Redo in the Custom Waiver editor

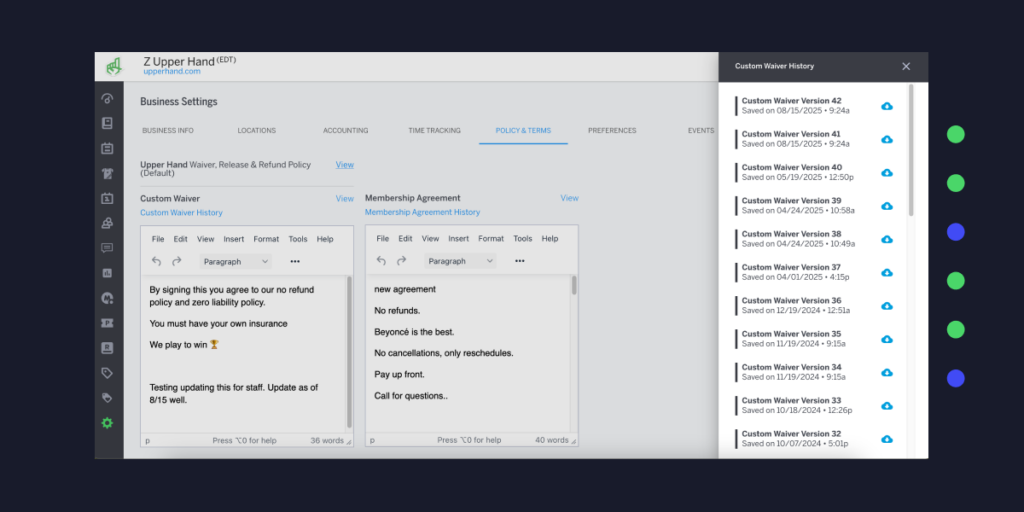tap(176, 261)
